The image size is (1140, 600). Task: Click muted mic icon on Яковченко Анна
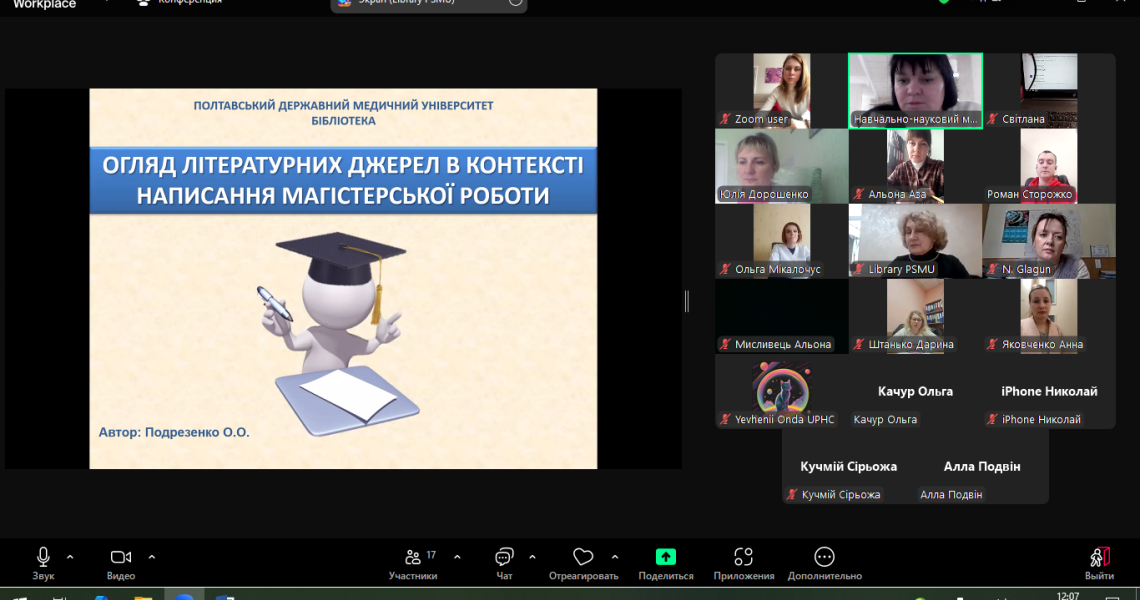(x=992, y=345)
